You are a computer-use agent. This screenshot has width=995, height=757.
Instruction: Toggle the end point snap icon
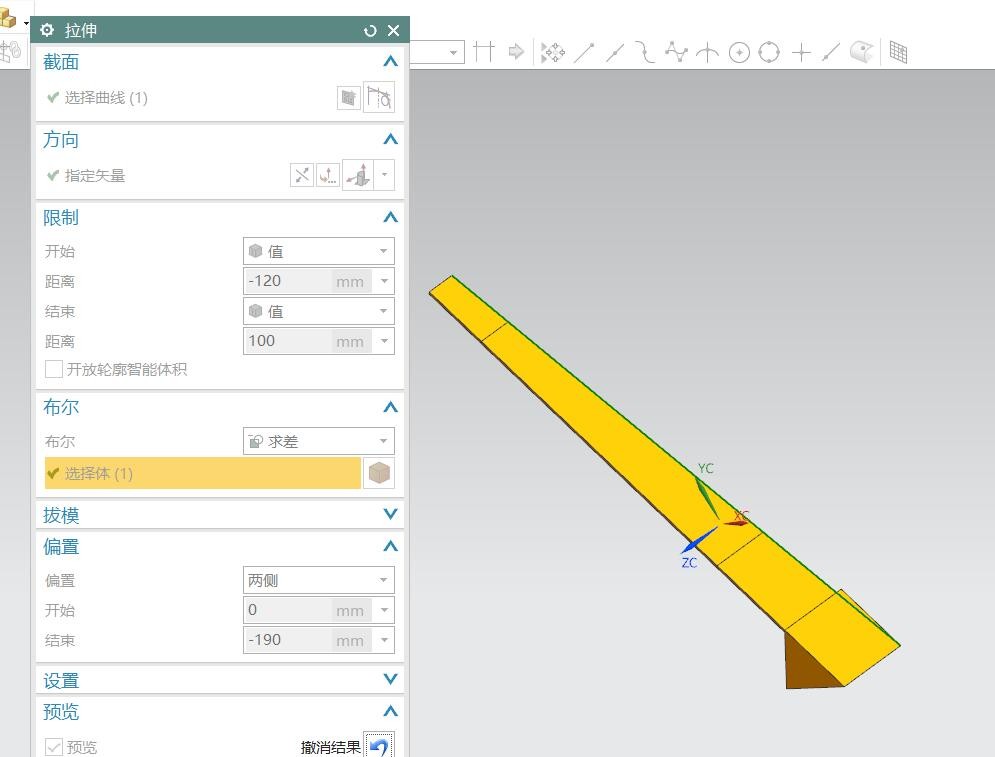coord(584,53)
